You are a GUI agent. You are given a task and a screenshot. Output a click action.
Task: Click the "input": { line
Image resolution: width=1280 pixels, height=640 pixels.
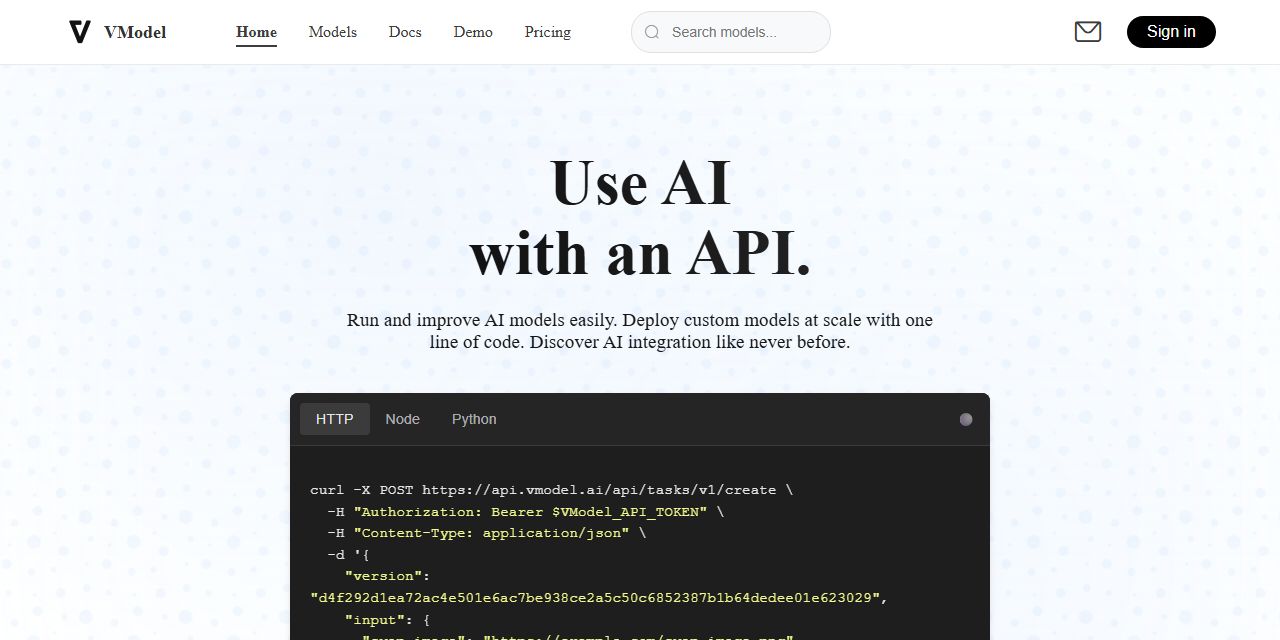387,620
